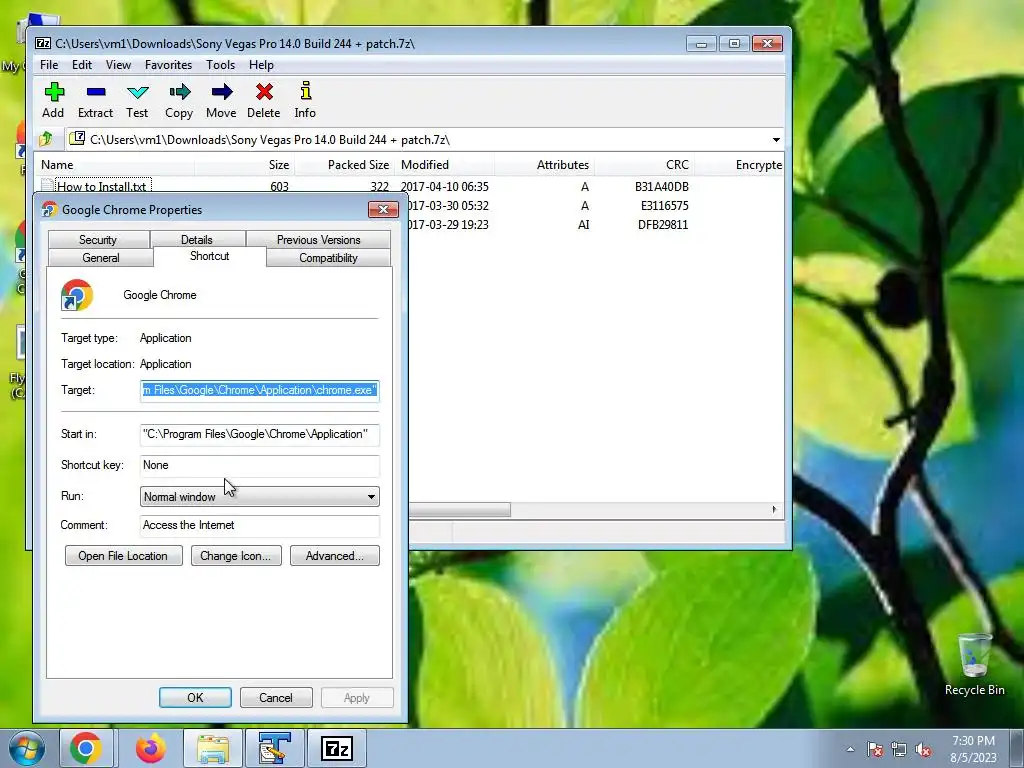
Task: Open the Favorites menu in 7-Zip
Action: (168, 65)
